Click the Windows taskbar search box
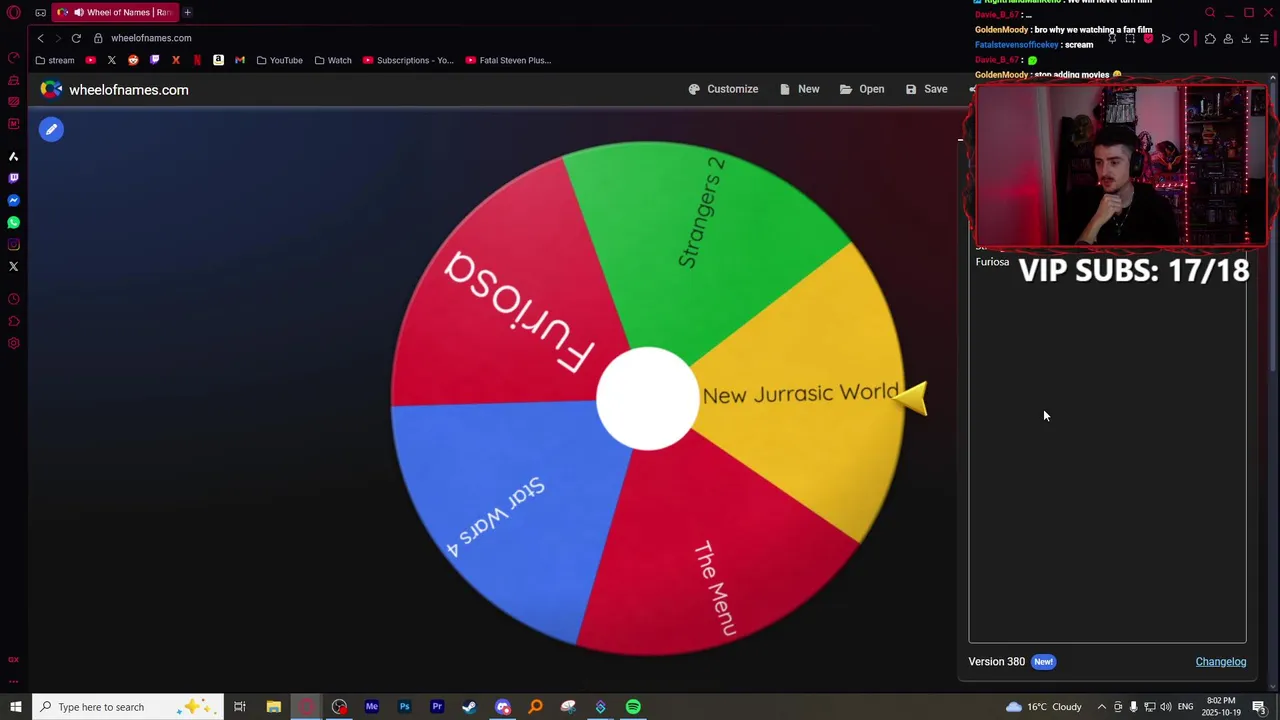 click(126, 707)
